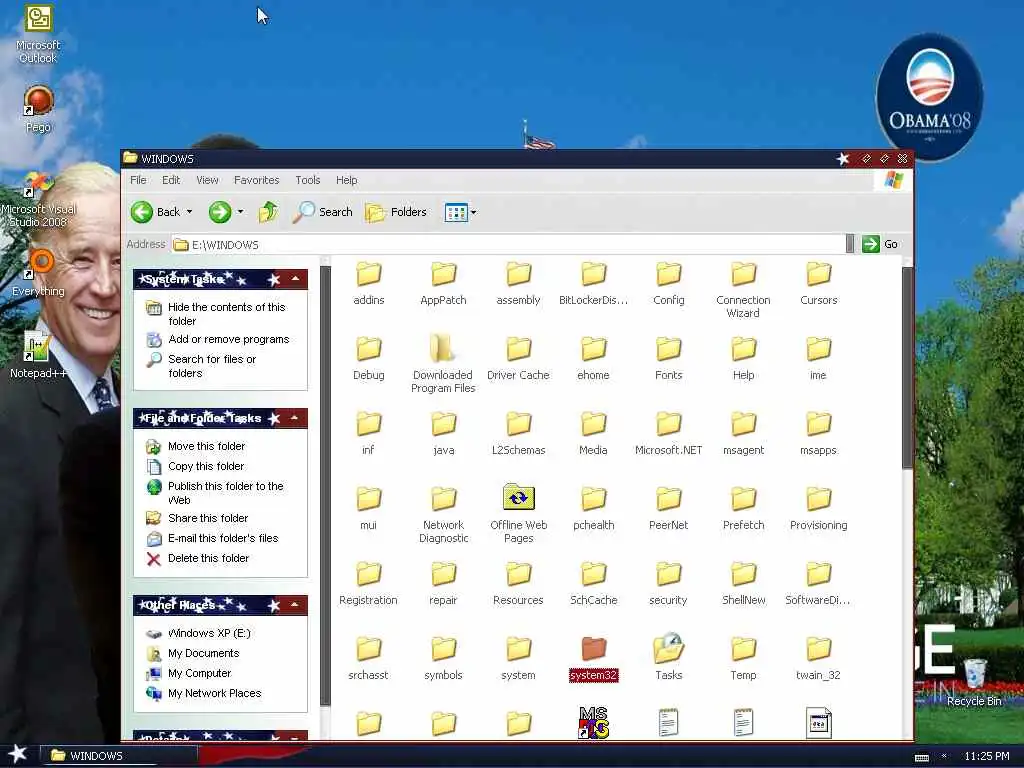The image size is (1024, 768).
Task: Select the Media folder
Action: (x=593, y=433)
